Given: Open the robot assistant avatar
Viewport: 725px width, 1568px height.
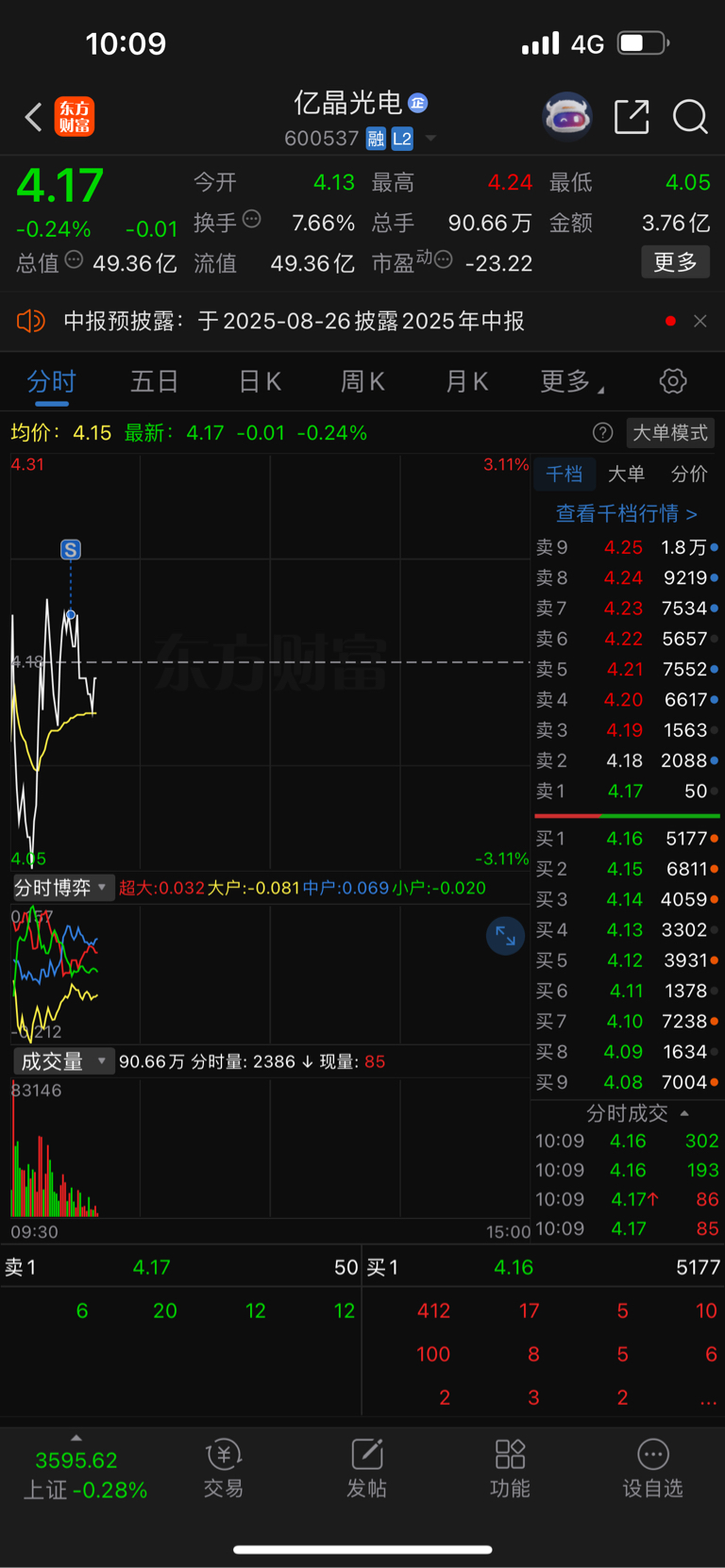Looking at the screenshot, I should 567,116.
